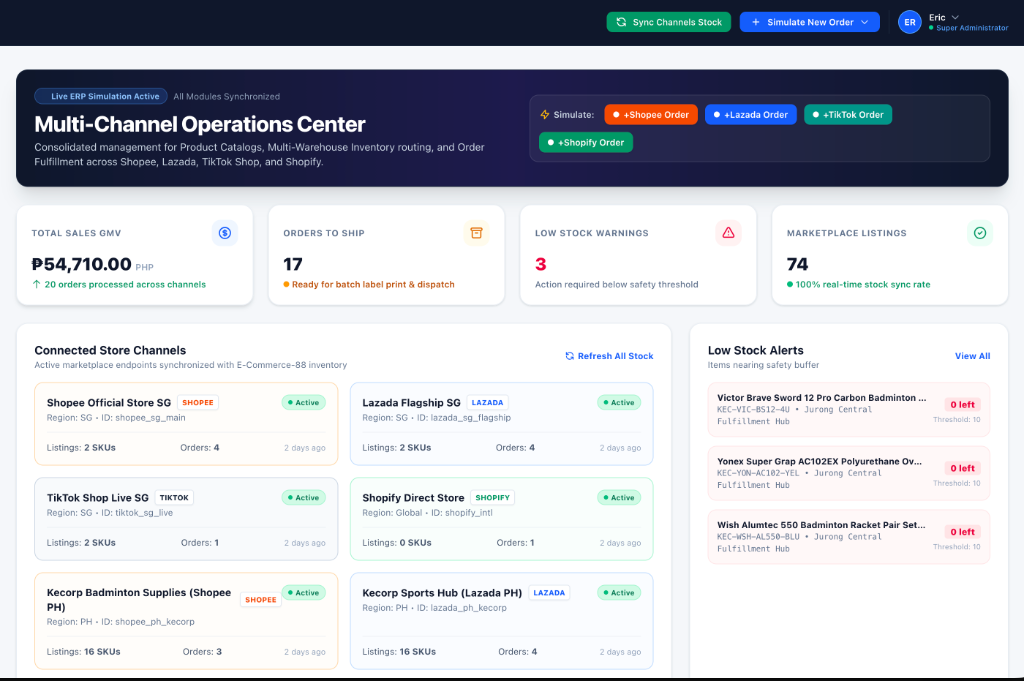This screenshot has width=1024, height=681.
Task: Click the +Lazada Order simulate button
Action: (750, 115)
